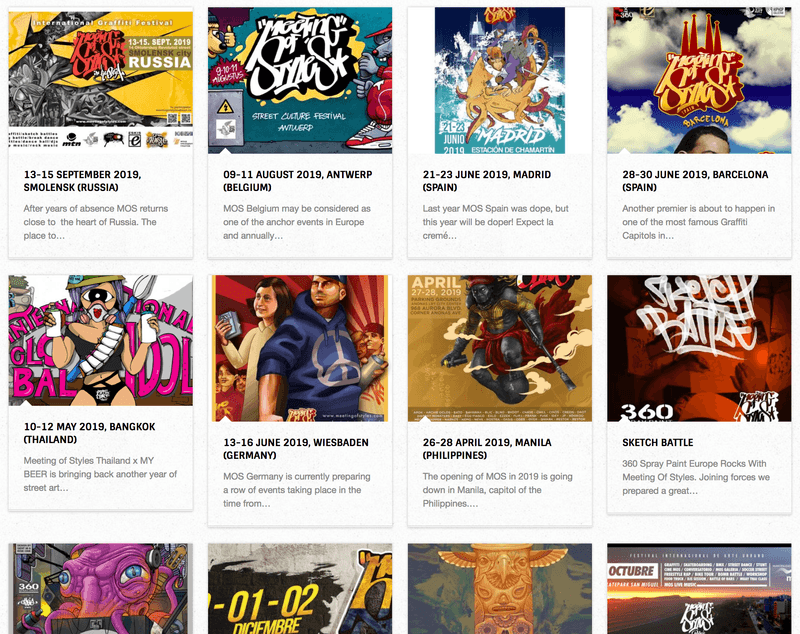Click excerpt 'Last year MOS Spain was dope'

pos(495,222)
